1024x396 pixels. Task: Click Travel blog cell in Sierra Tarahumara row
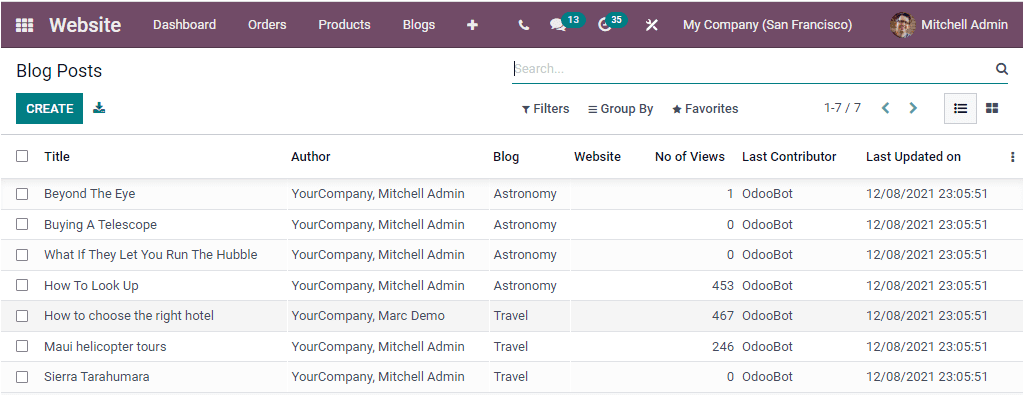tap(511, 377)
